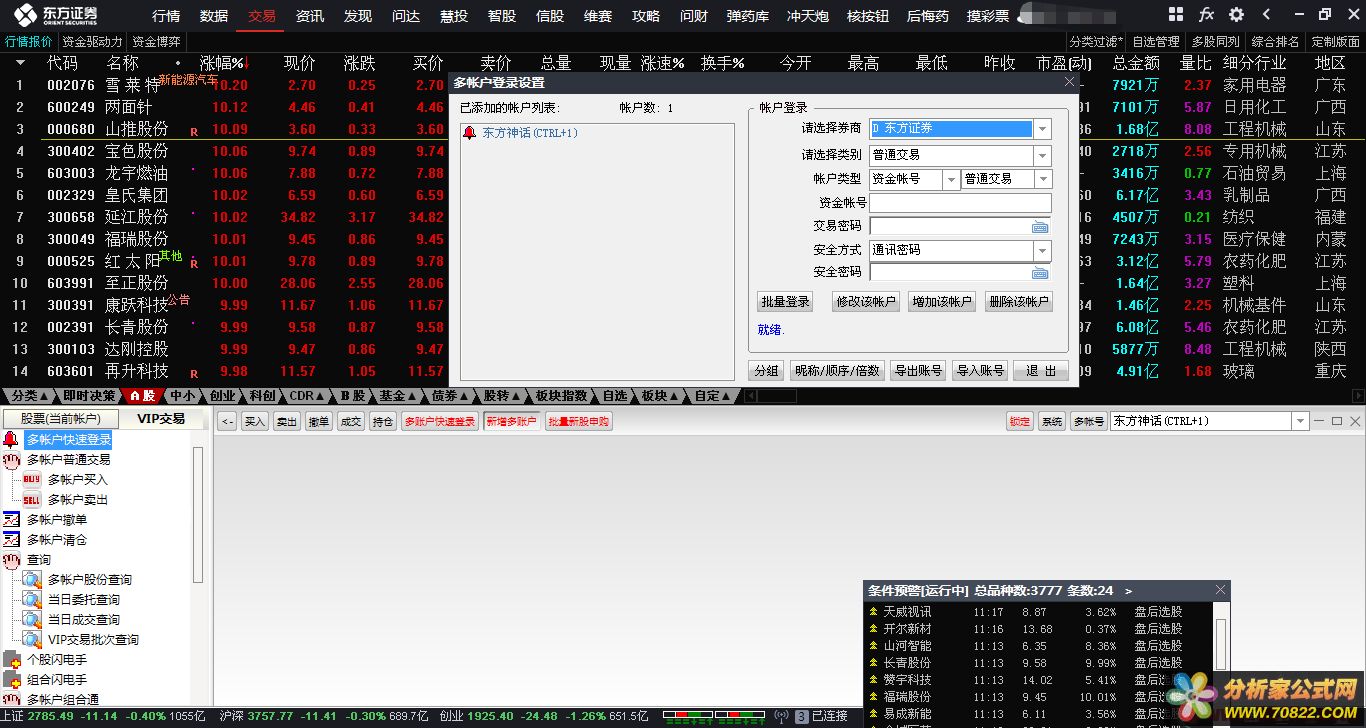
Task: Open the 东方神话 account dropdown in trade toolbar
Action: pos(1300,422)
